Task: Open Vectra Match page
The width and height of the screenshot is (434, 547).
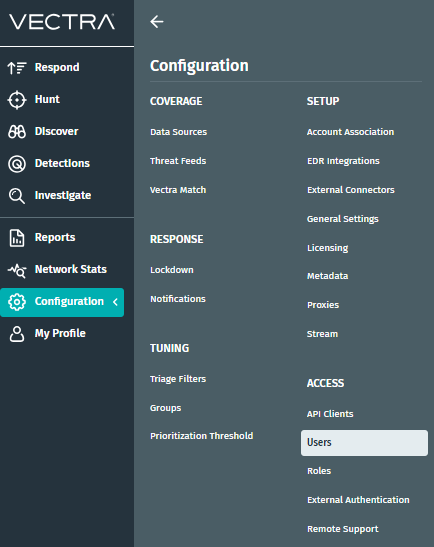Action: tap(178, 190)
